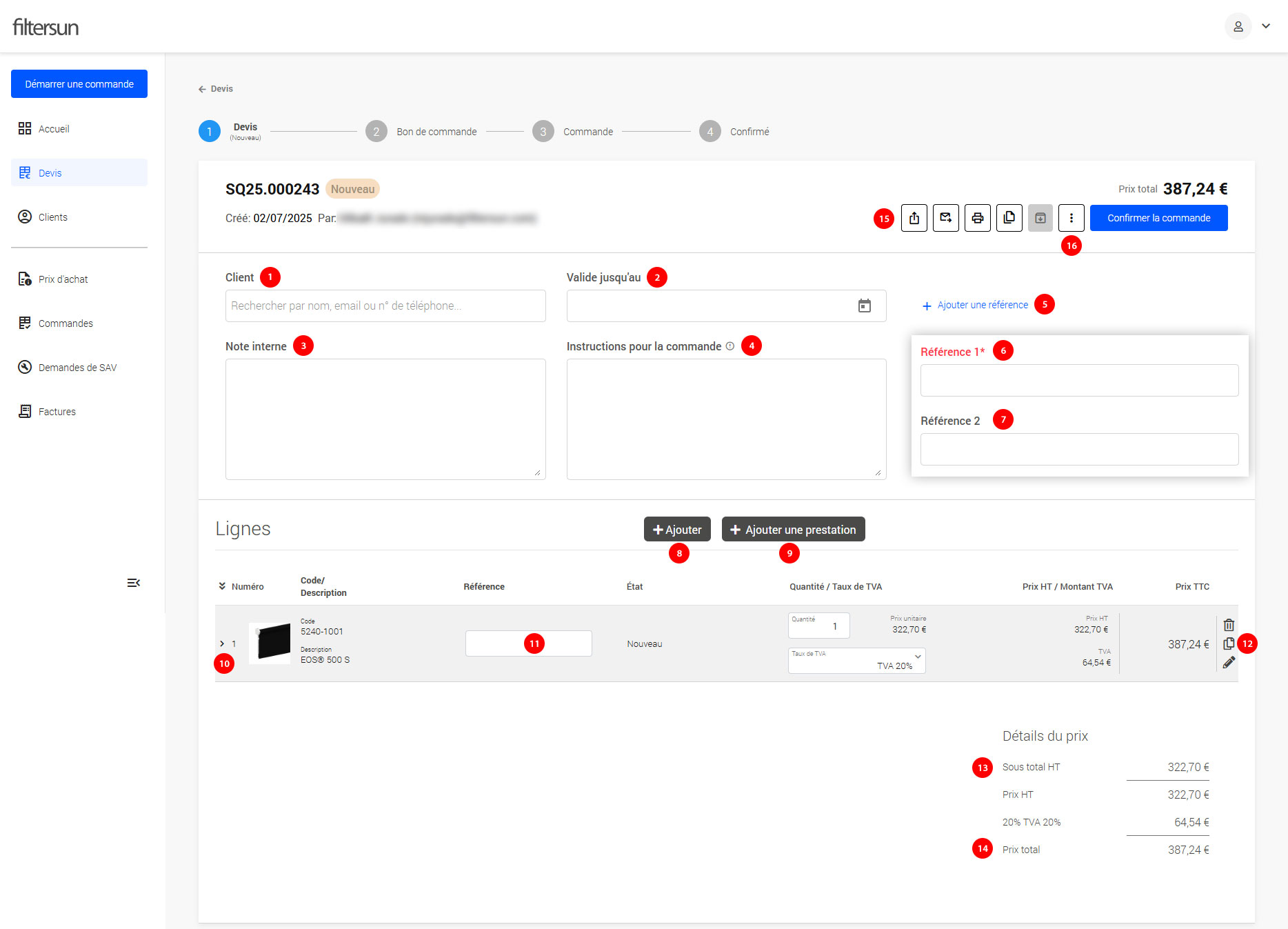Expand all lines with Numéro chevron
Viewport: 1288px width, 929px height.
(x=222, y=586)
